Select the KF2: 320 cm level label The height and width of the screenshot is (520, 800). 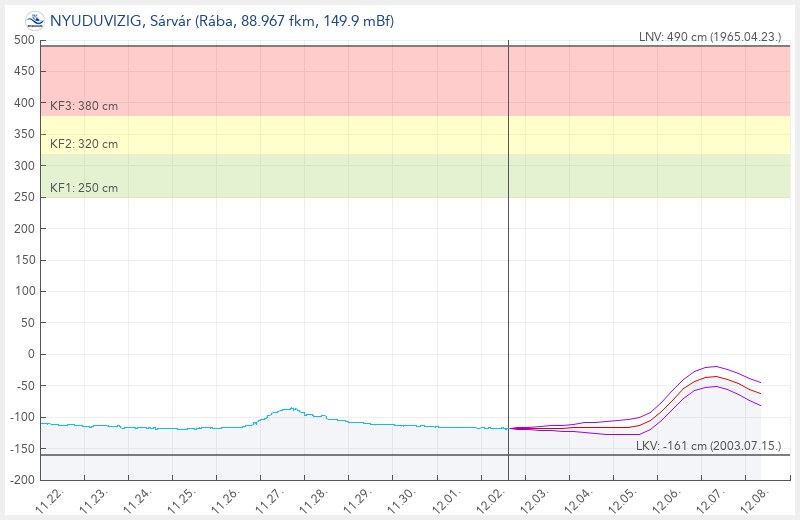click(x=84, y=144)
